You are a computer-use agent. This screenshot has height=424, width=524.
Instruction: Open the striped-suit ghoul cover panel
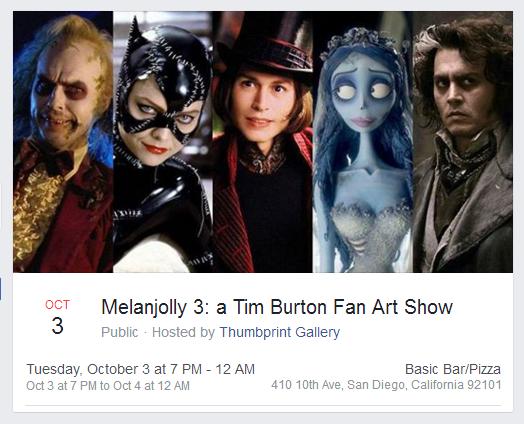click(x=63, y=142)
